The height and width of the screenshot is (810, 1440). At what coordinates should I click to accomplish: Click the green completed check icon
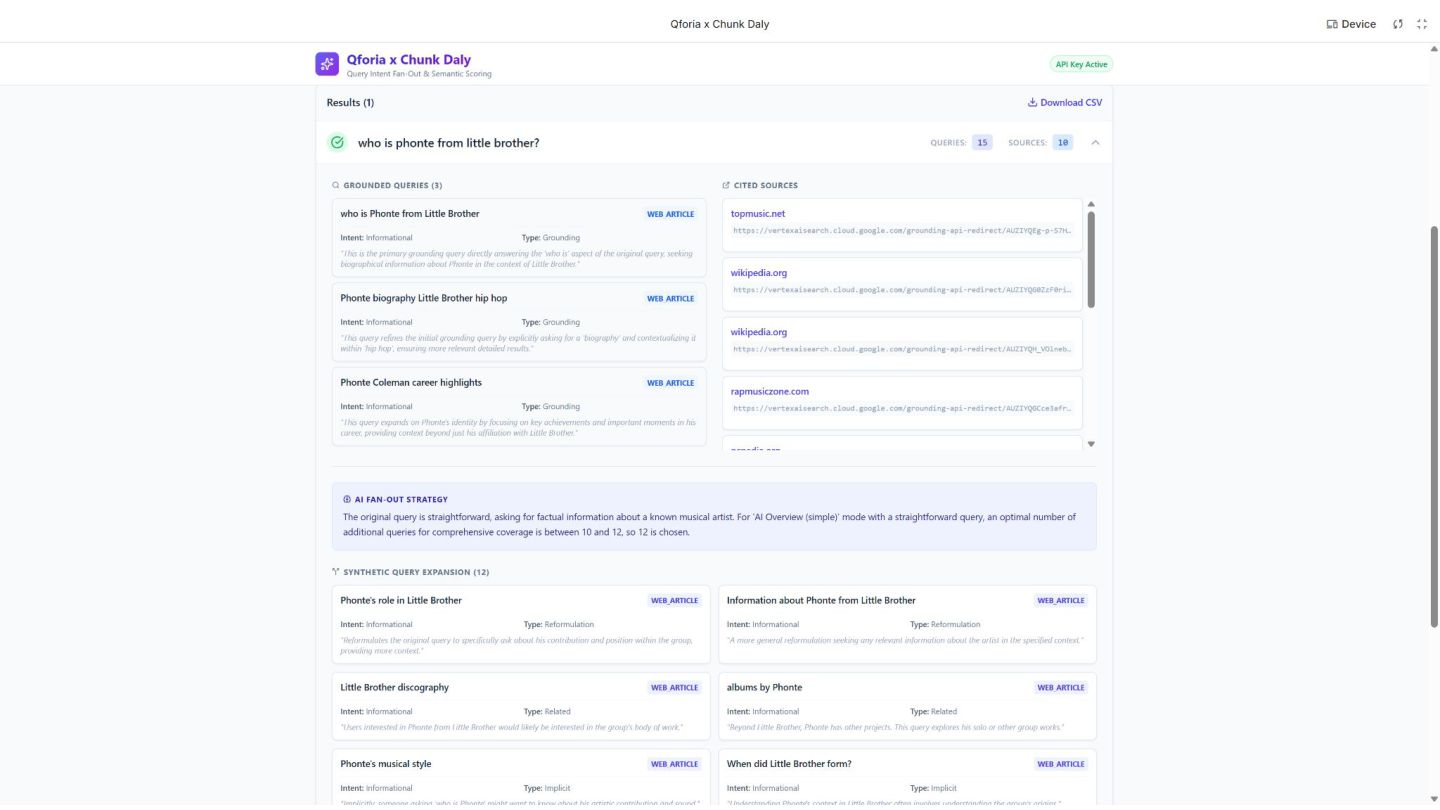click(337, 143)
